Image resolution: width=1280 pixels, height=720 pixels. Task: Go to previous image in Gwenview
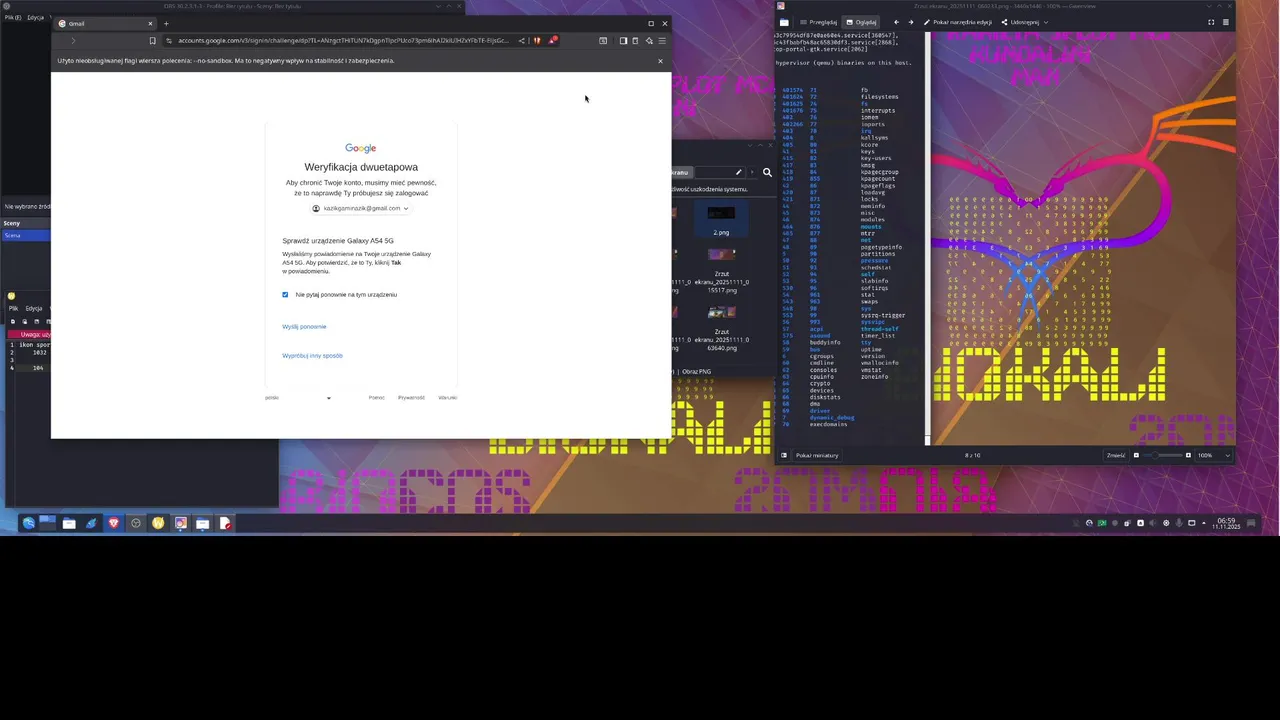pos(896,22)
